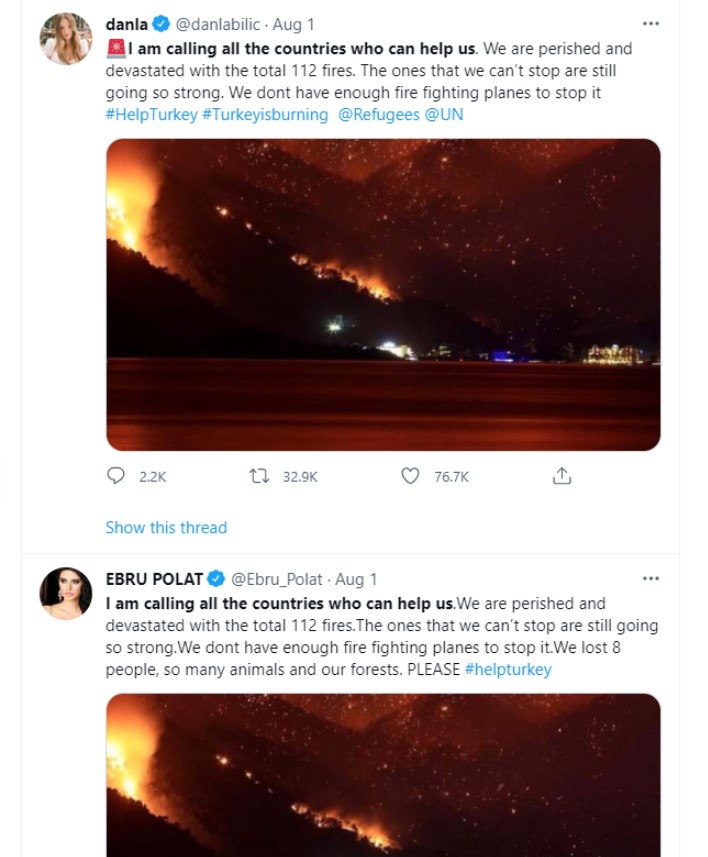Open the #helpturkey hashtag in EBRU's tweet

pos(508,669)
